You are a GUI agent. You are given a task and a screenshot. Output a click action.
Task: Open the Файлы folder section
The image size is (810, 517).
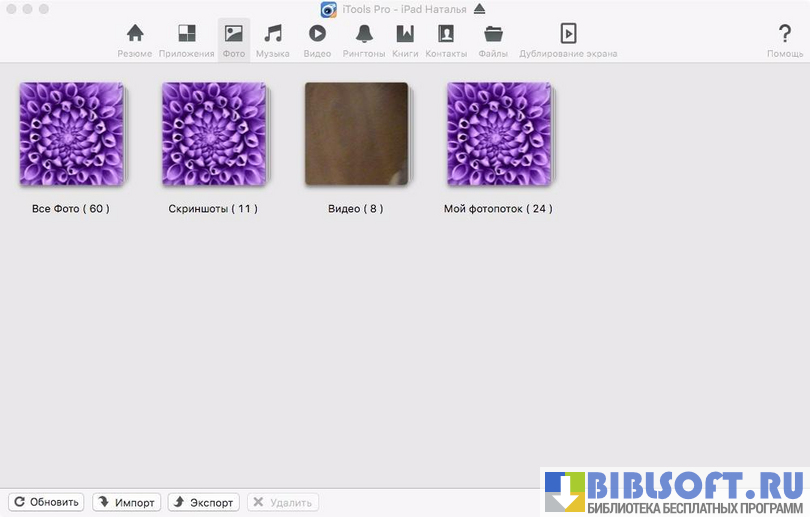point(493,40)
